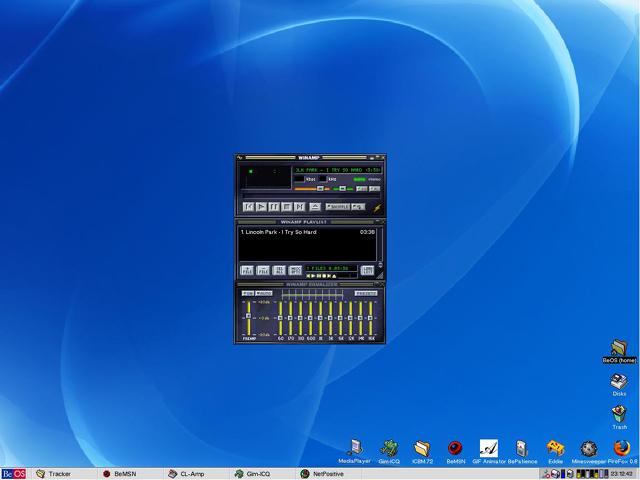Open the FireFox 0.8 desktop icon

(x=622, y=451)
